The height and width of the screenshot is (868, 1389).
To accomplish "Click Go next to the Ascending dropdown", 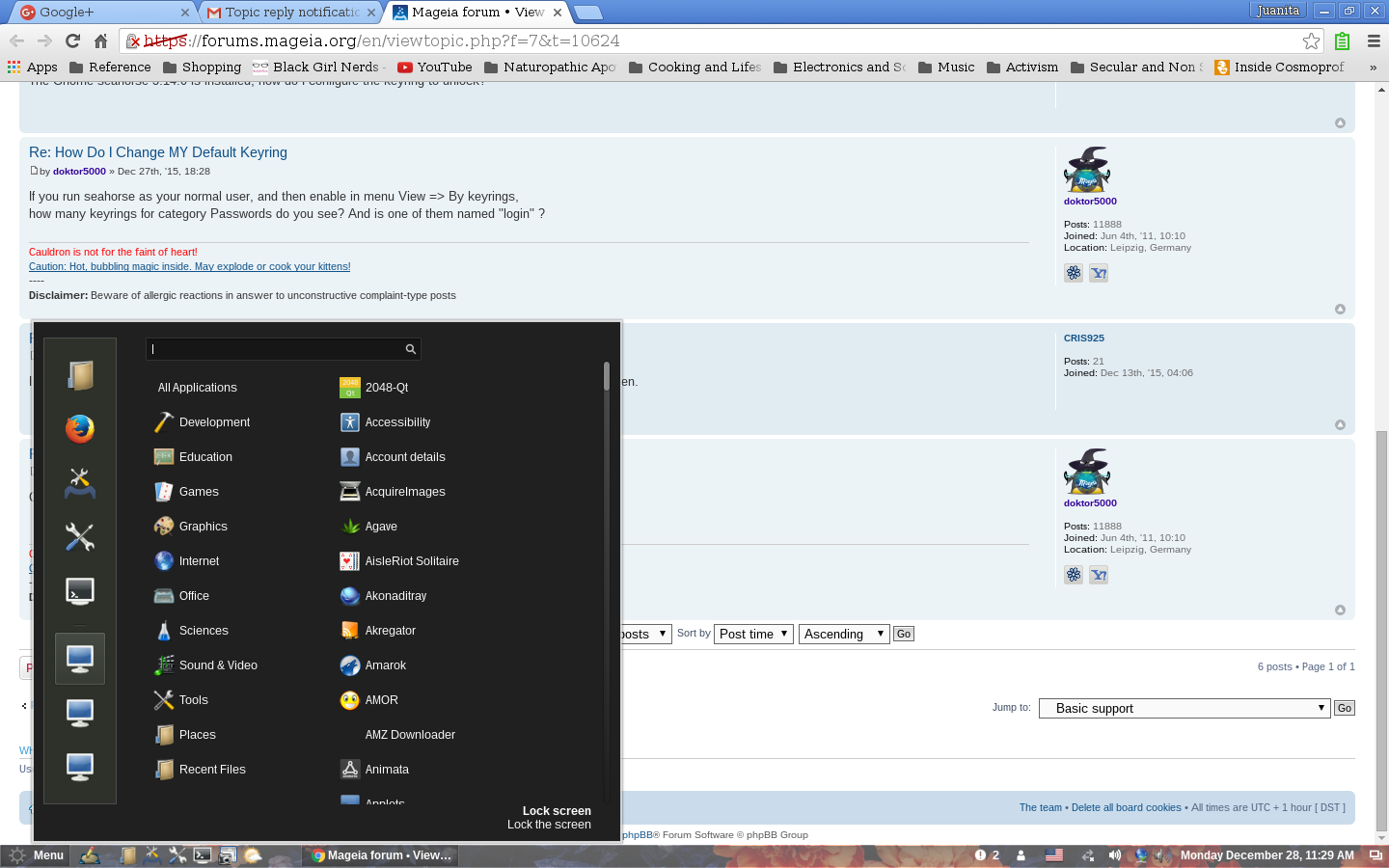I will (x=904, y=634).
